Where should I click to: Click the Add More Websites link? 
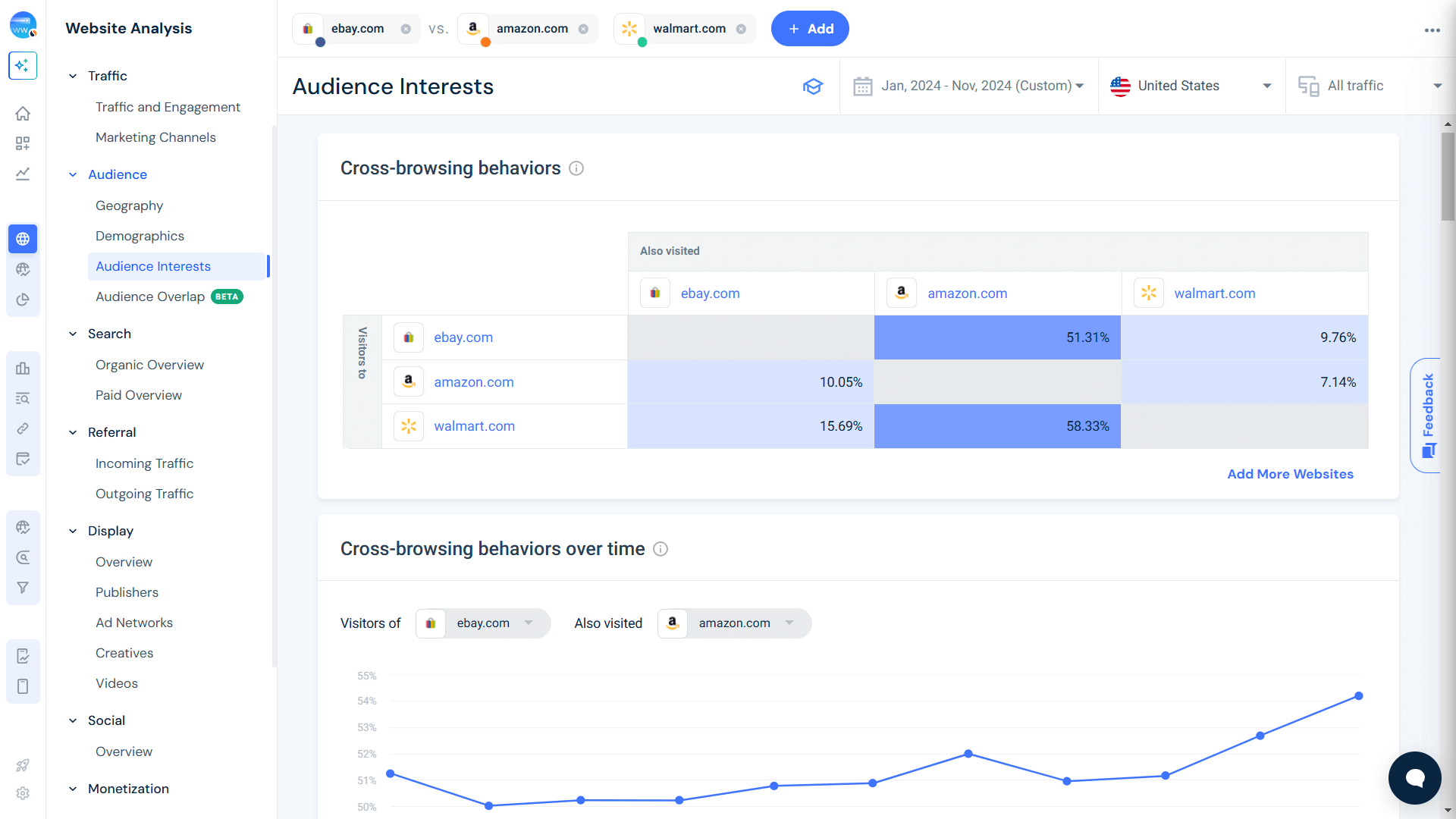(x=1290, y=473)
